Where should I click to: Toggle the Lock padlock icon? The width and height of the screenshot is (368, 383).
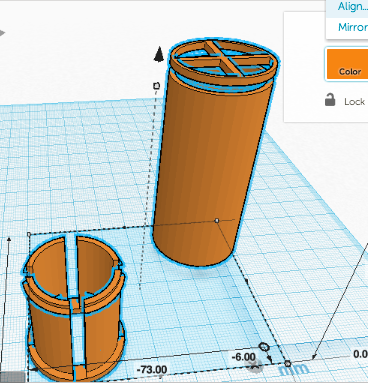[330, 100]
